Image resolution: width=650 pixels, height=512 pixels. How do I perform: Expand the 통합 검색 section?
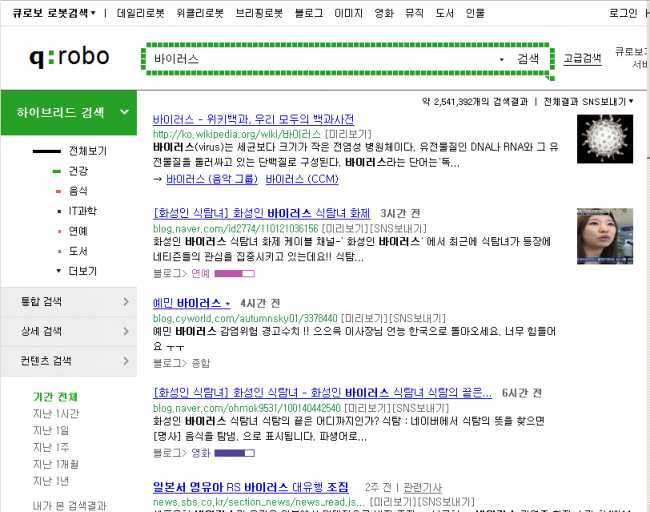(x=69, y=302)
